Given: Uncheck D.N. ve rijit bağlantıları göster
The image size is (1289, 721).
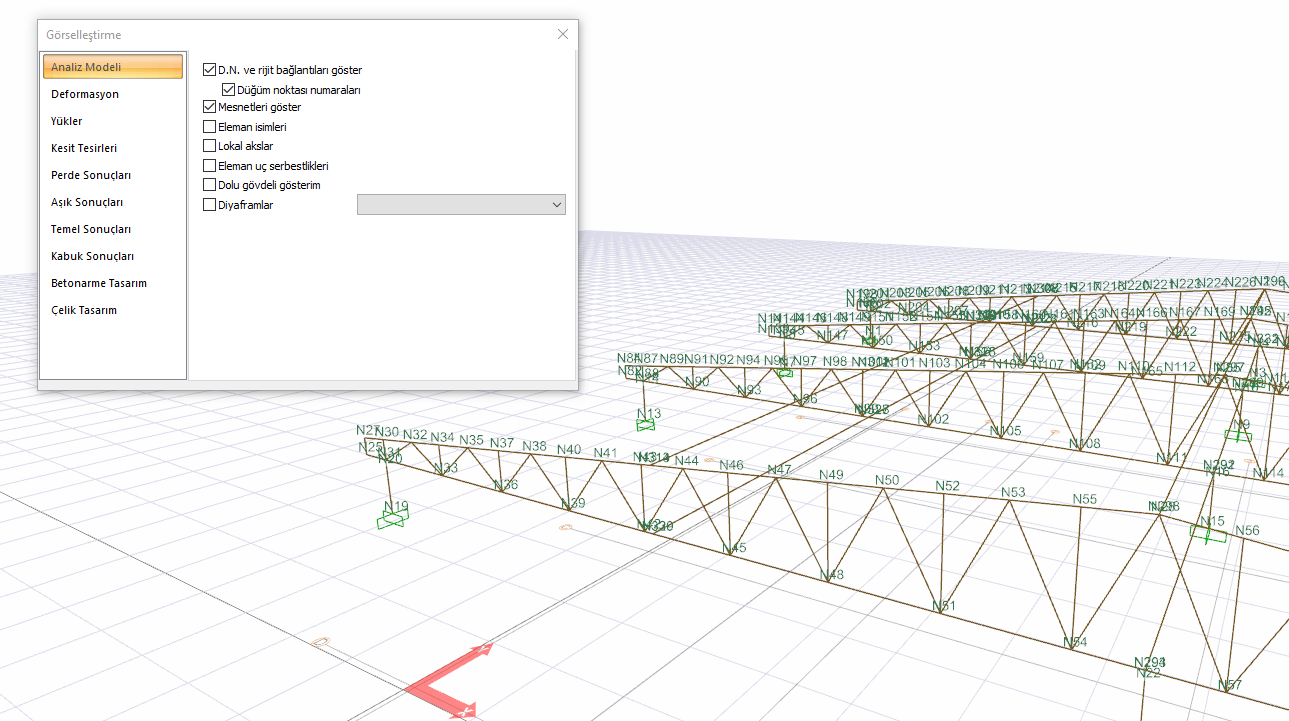Looking at the screenshot, I should (x=209, y=70).
